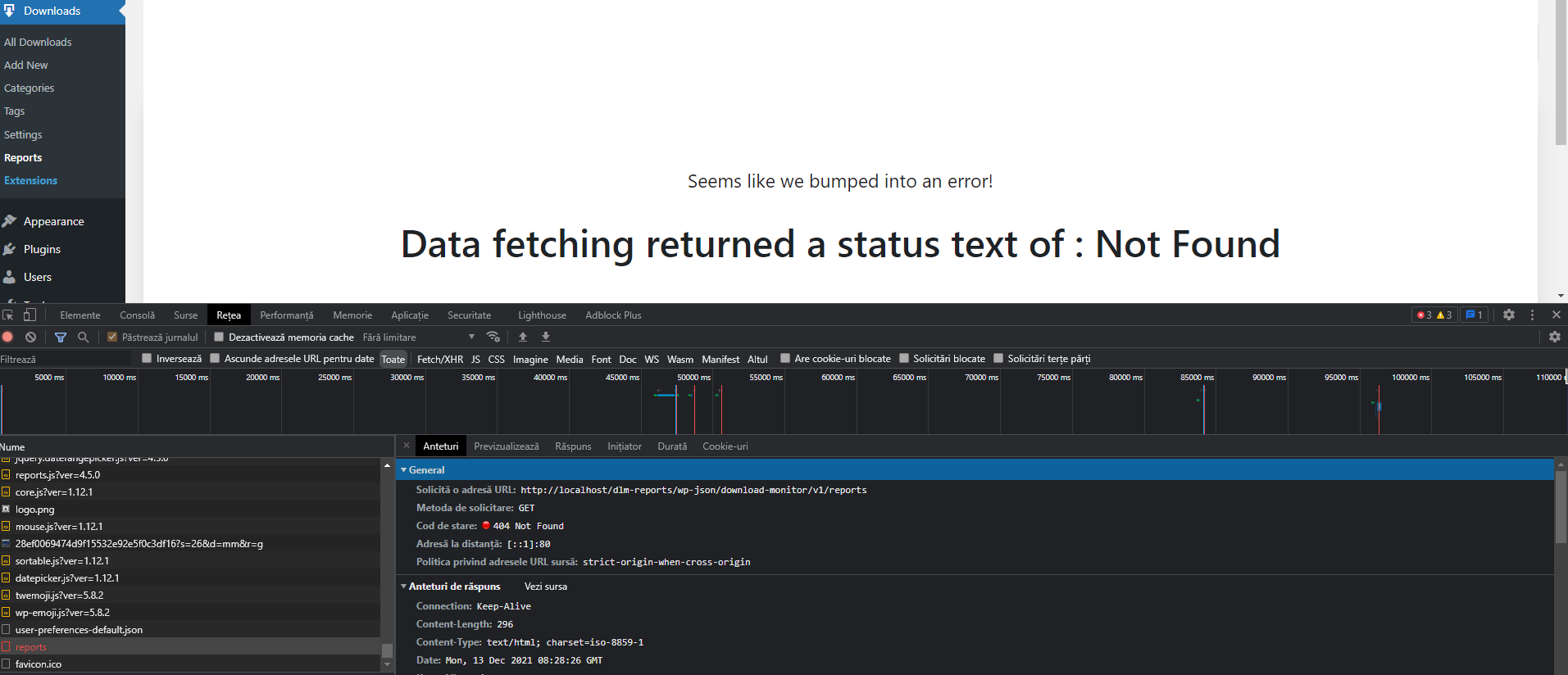
Task: Select reports.js?ver=4.5.0 request
Action: (x=190, y=474)
